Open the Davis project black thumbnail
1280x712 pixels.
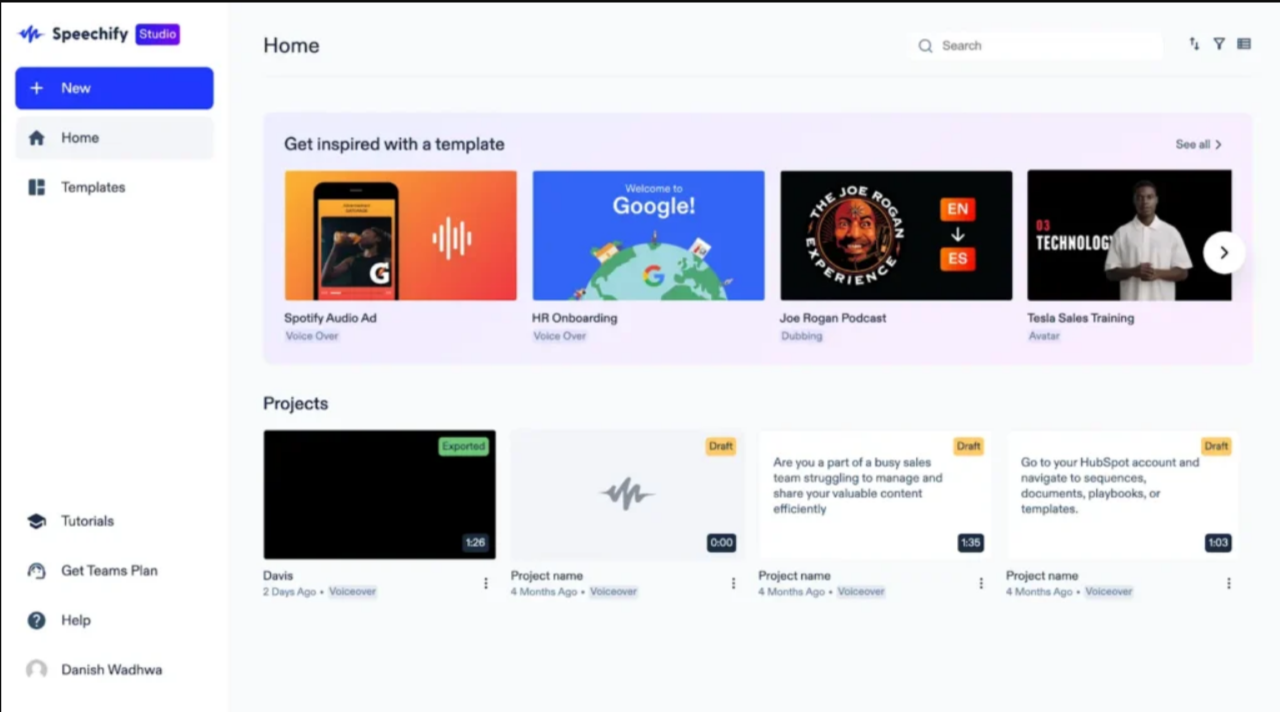coord(379,495)
